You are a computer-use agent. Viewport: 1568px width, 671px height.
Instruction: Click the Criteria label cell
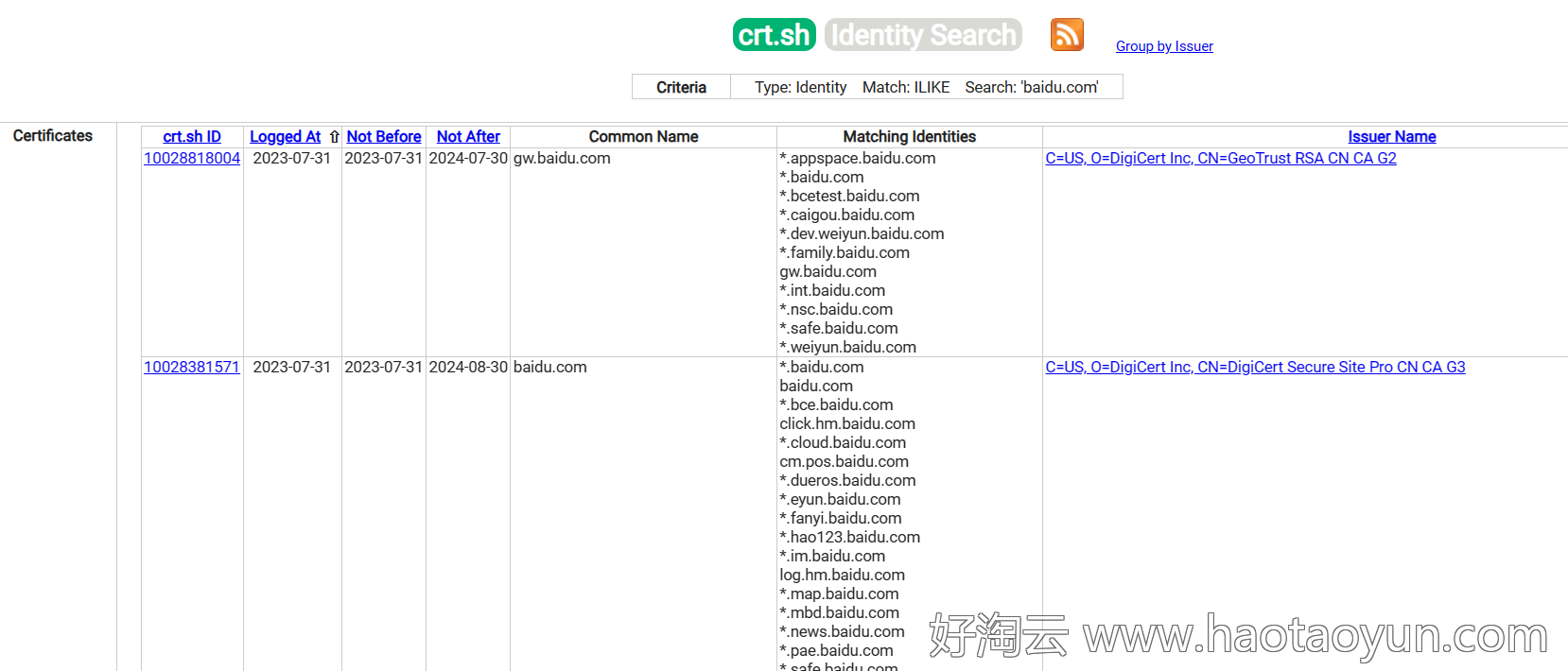coord(681,87)
